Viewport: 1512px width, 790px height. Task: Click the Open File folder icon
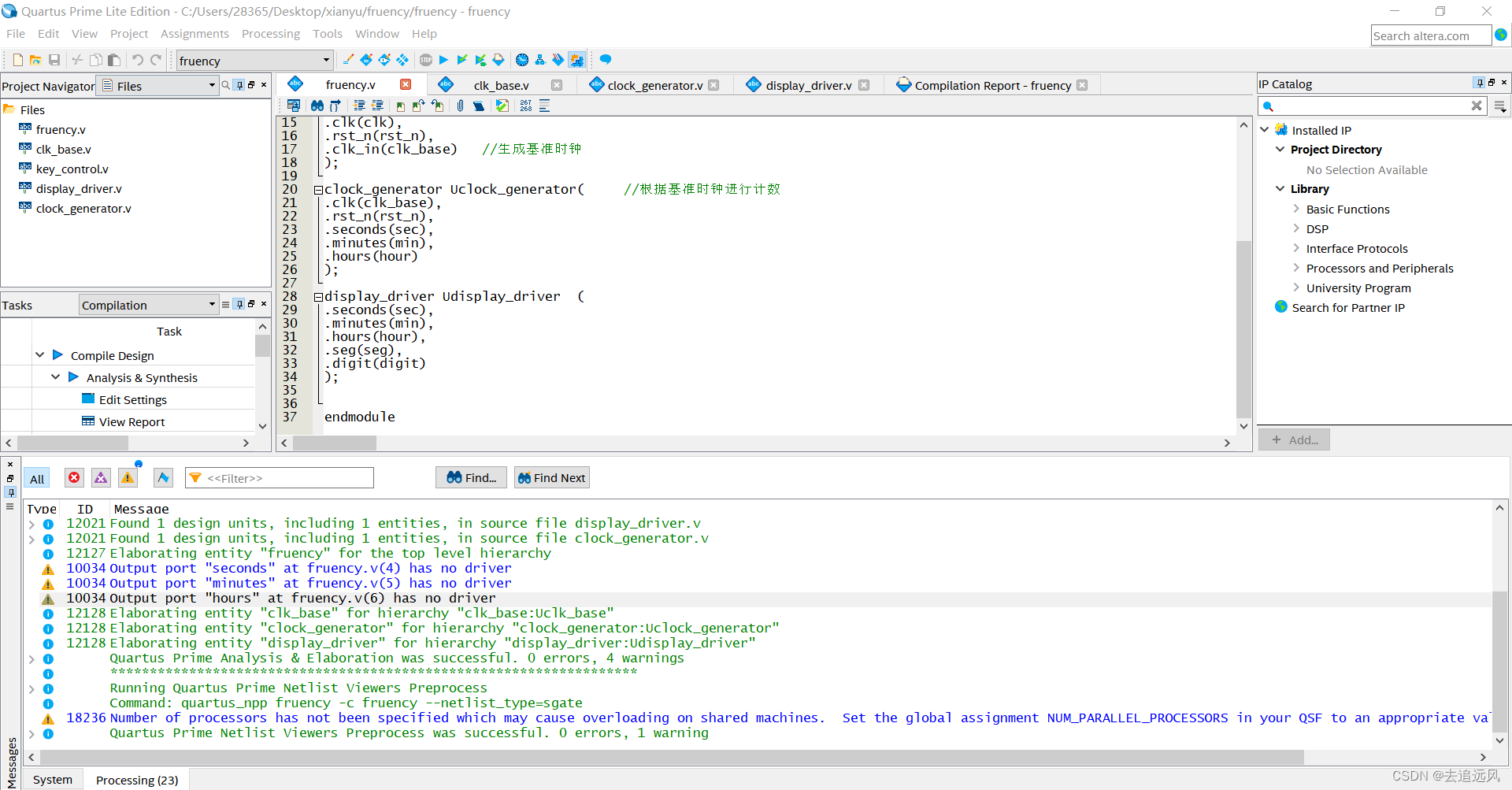(35, 60)
